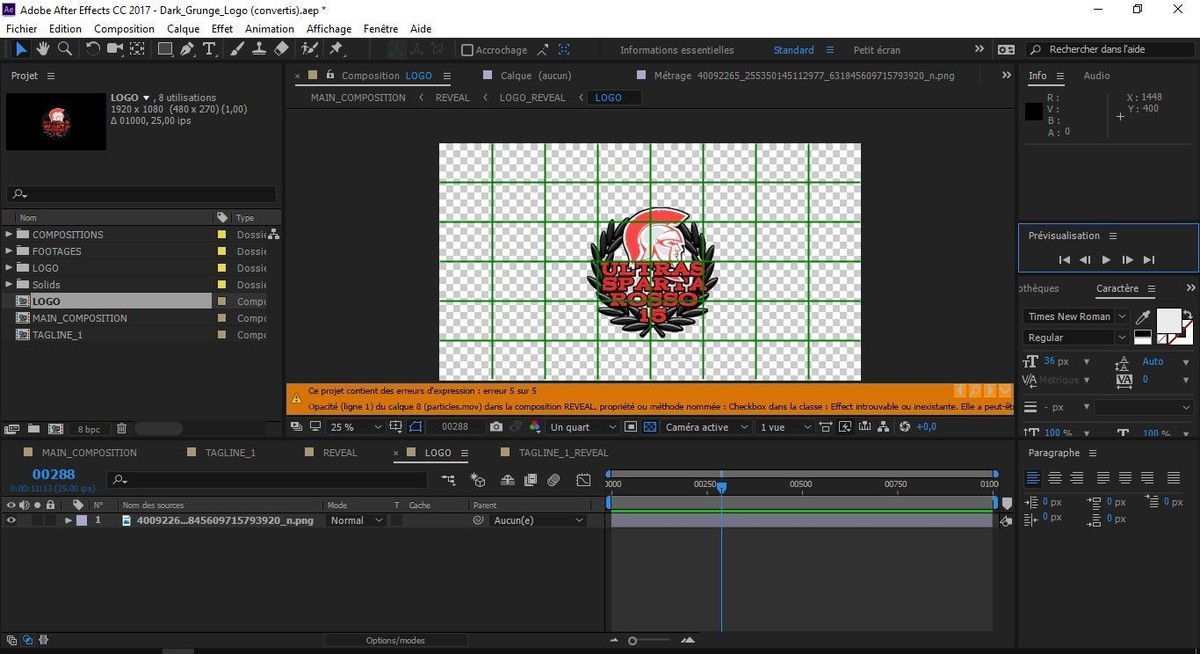
Task: Hide layer 1 using eye toggle
Action: point(11,521)
